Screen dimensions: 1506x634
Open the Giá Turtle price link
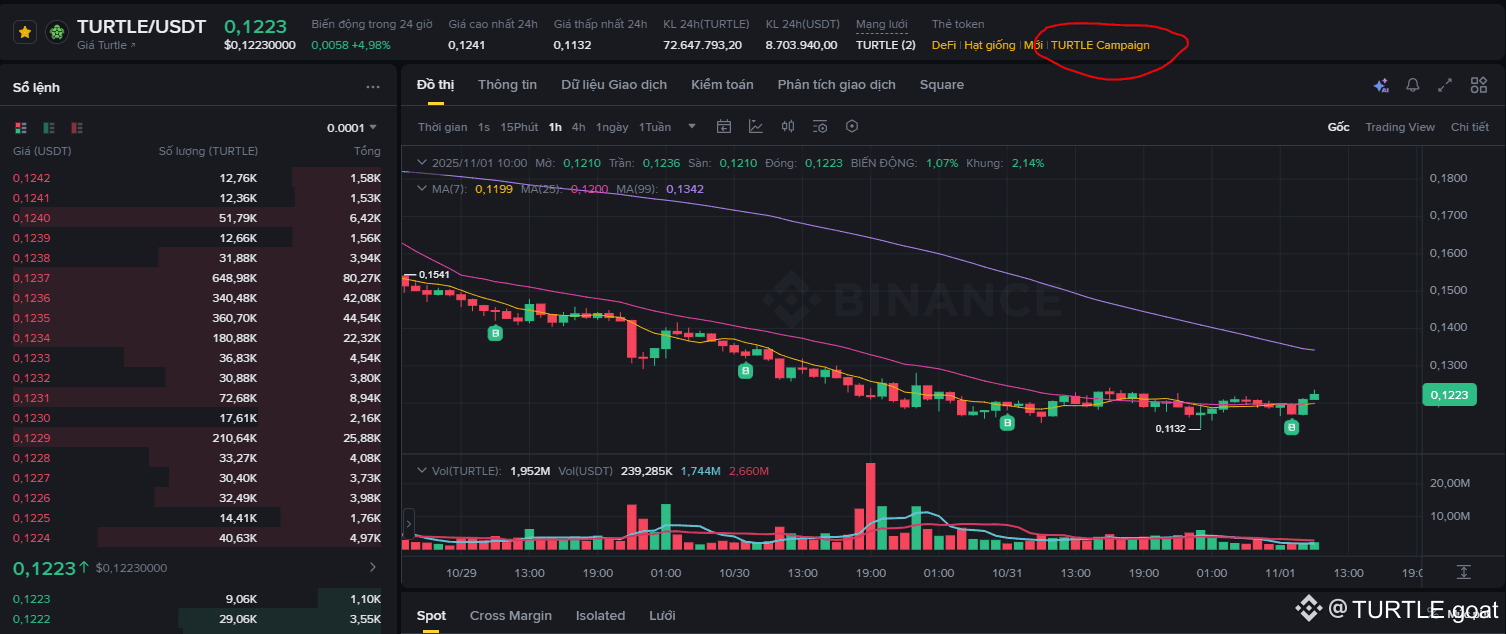click(106, 46)
